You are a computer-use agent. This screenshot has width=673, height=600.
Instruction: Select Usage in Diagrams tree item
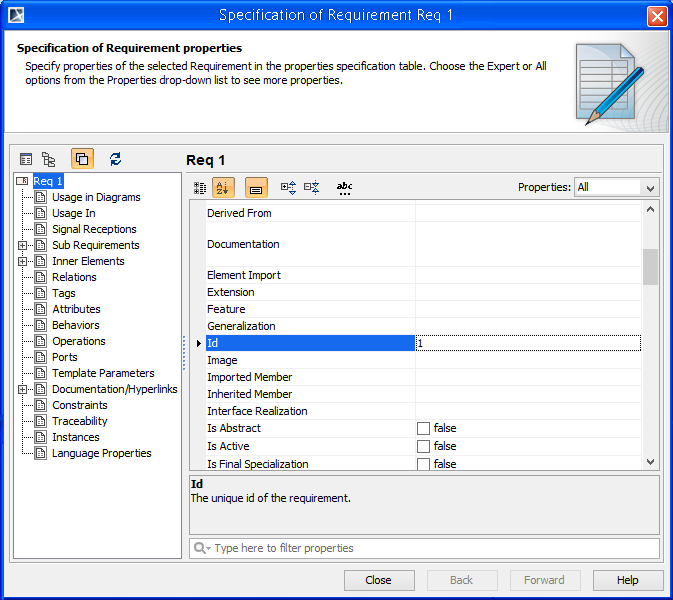point(96,197)
